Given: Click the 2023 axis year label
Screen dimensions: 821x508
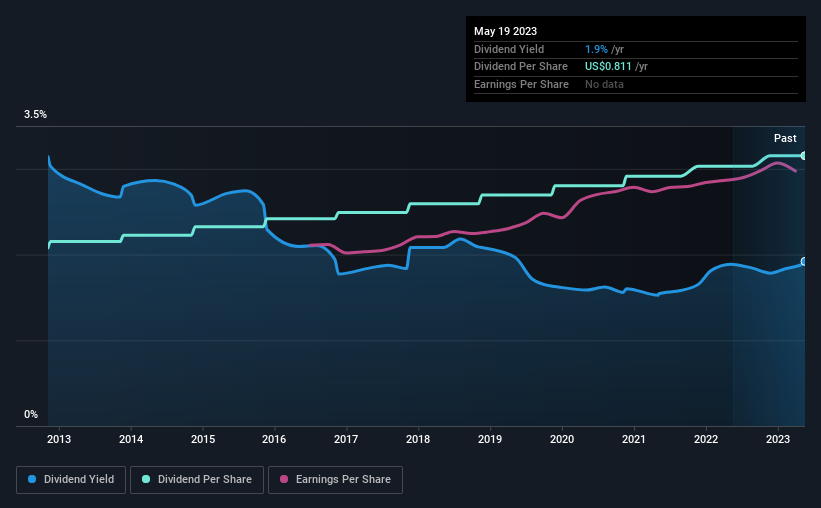Looking at the screenshot, I should click(778, 439).
